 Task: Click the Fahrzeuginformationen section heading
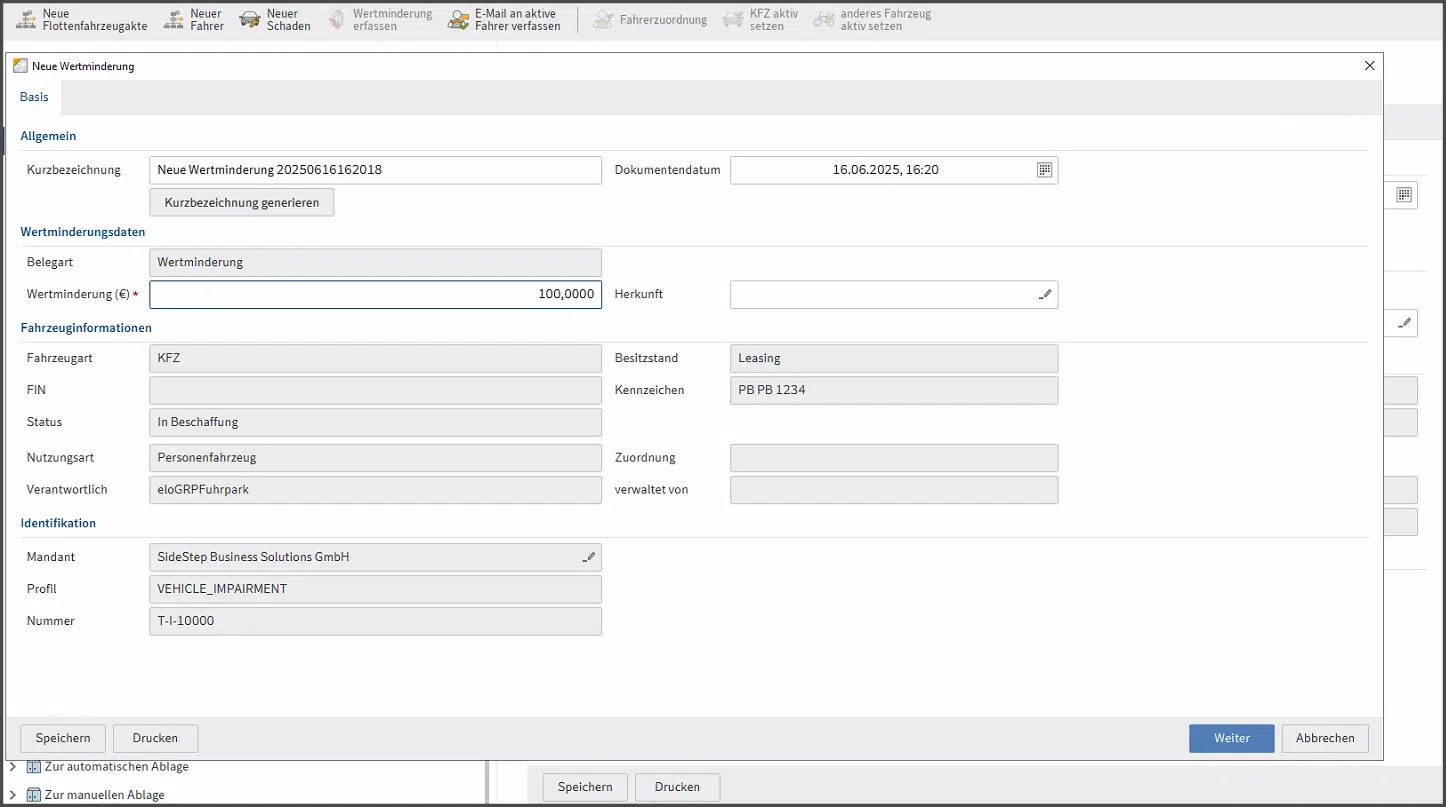pos(86,328)
